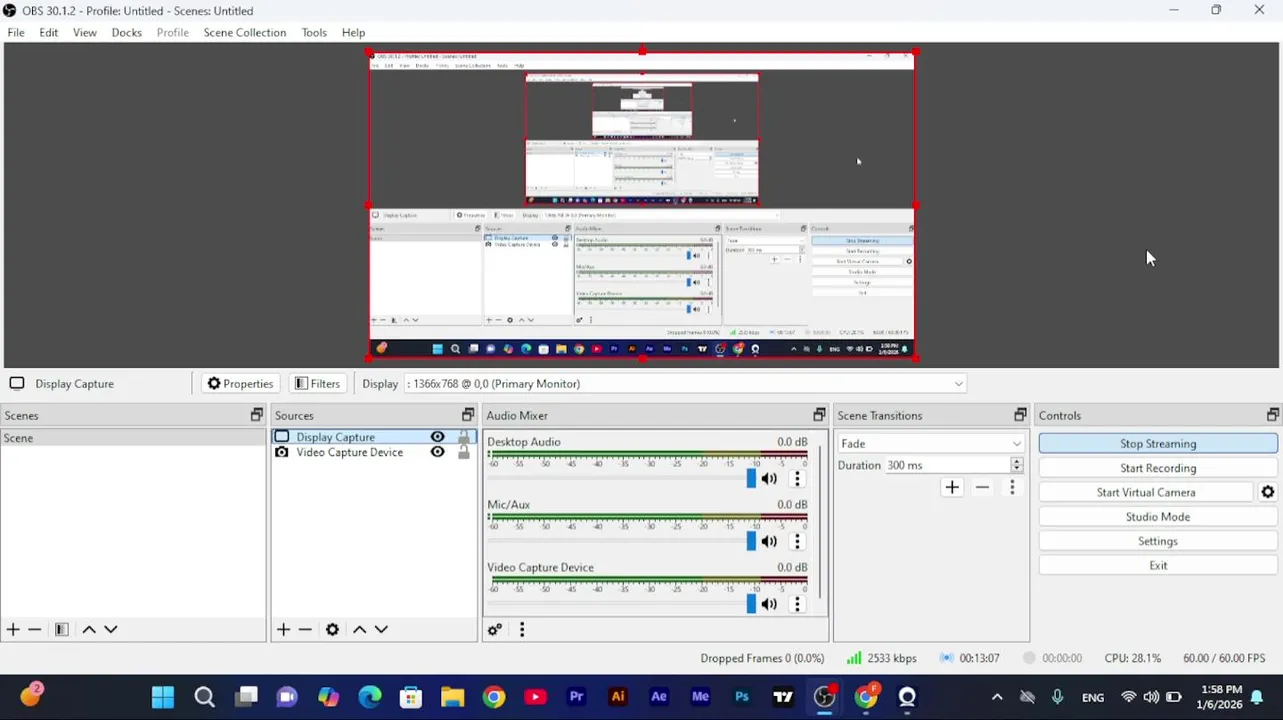Enable Studio Mode button
This screenshot has height=720, width=1283.
click(x=1158, y=517)
